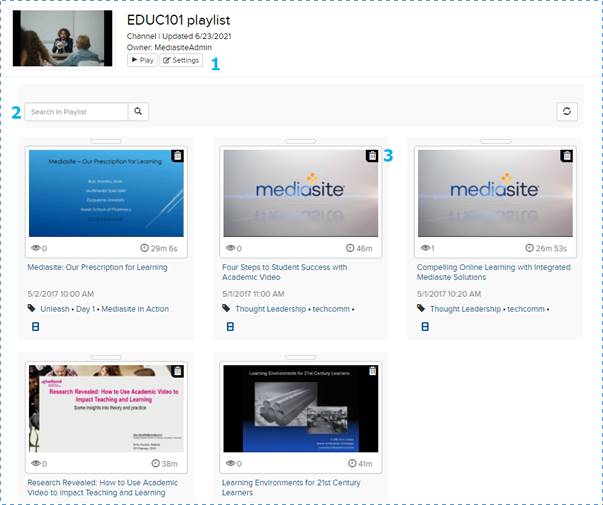The height and width of the screenshot is (505, 603).
Task: Remove Compelling Online Learning using trash icon
Action: pos(566,156)
